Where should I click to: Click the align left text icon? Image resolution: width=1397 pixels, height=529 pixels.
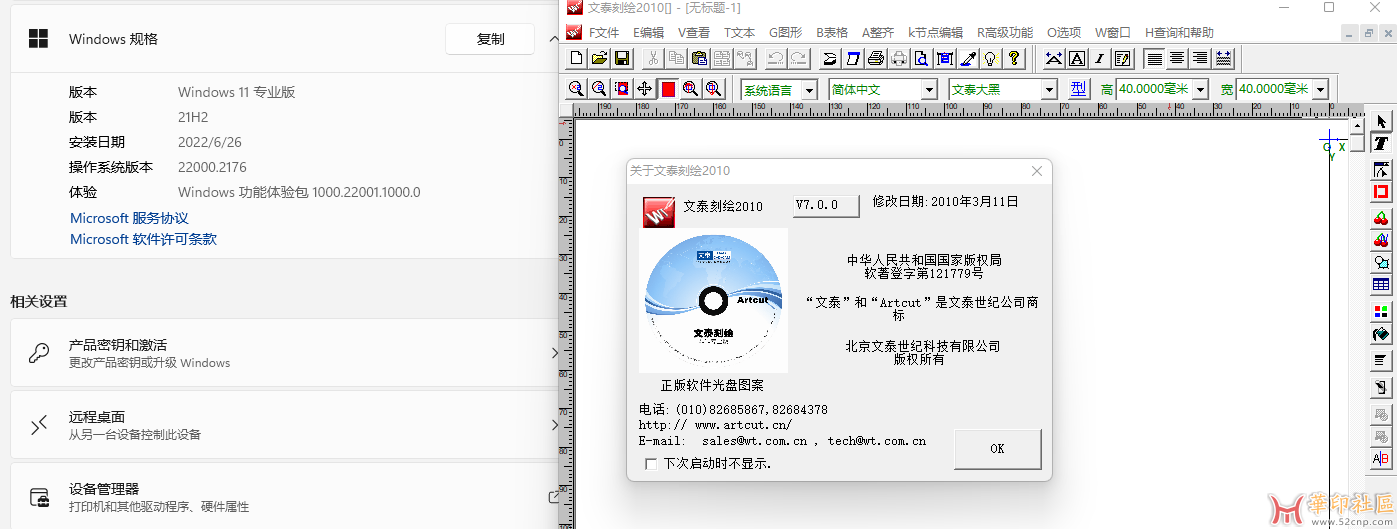[1154, 58]
